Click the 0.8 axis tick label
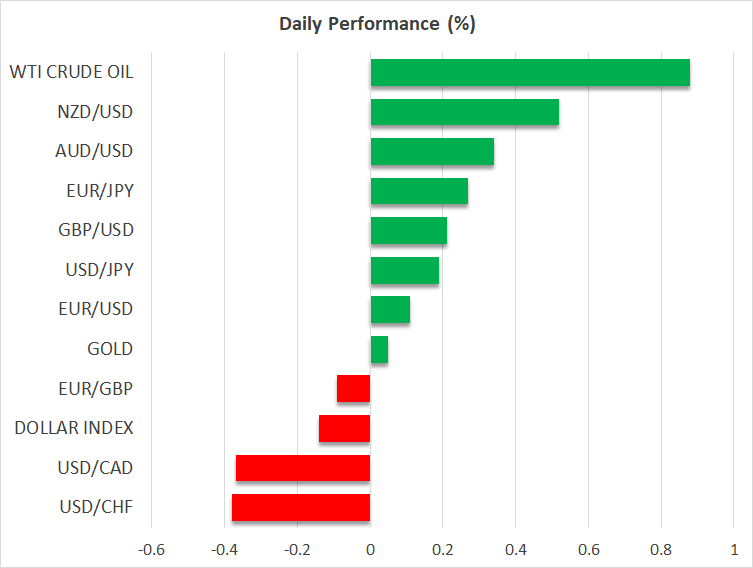Image resolution: width=753 pixels, height=568 pixels. point(661,549)
